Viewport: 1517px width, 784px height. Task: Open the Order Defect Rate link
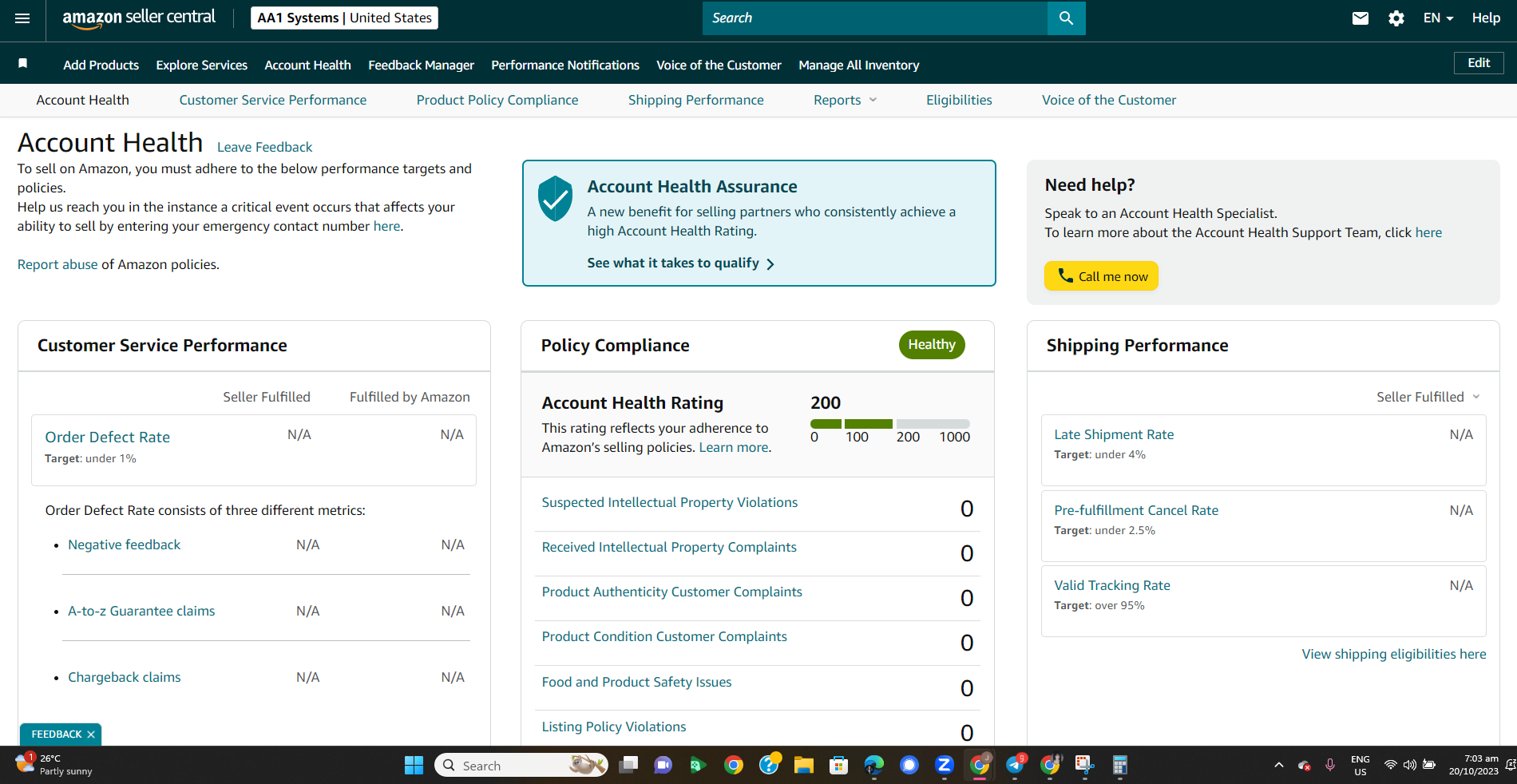point(108,437)
